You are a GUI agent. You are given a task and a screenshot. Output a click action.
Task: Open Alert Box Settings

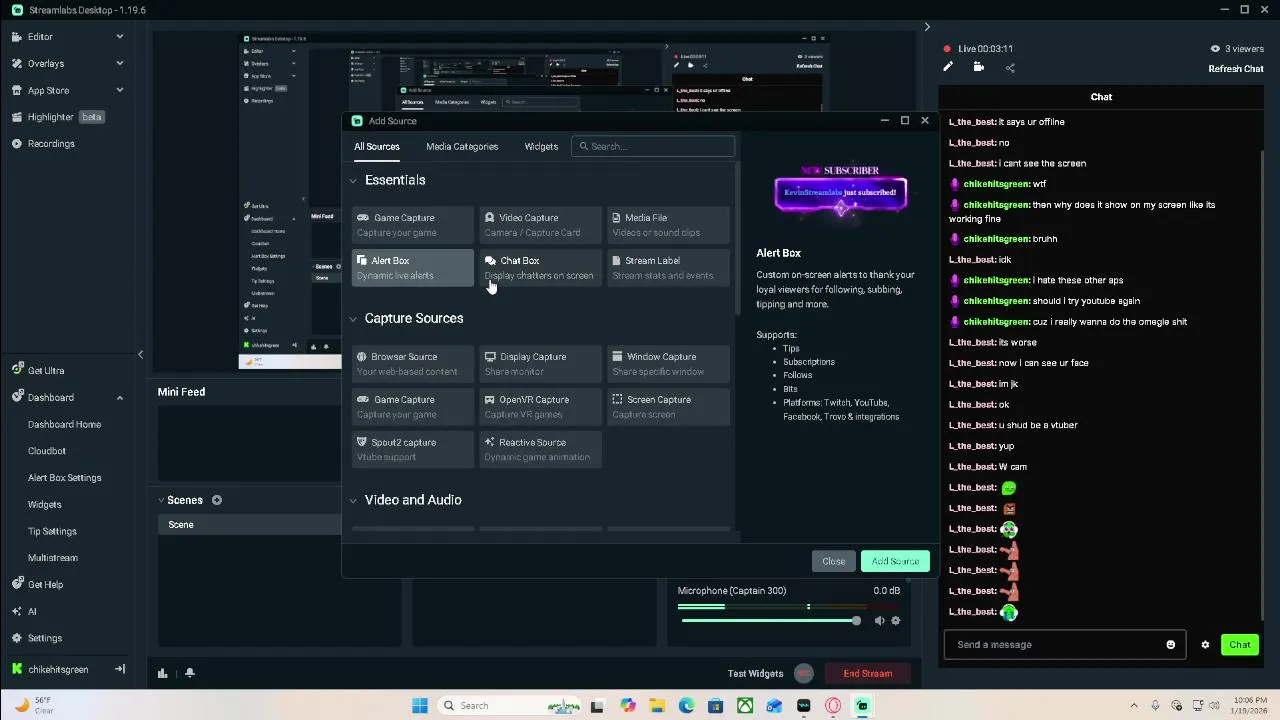point(64,478)
